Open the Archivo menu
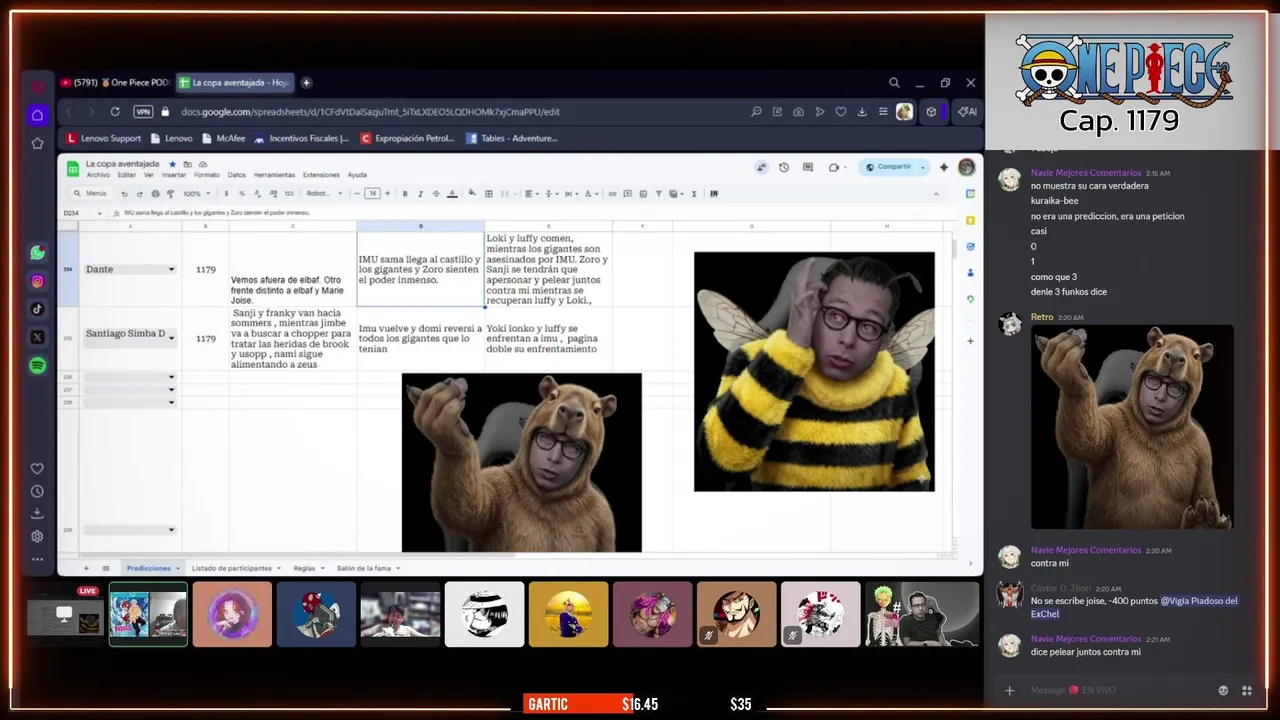This screenshot has width=1280, height=720. click(x=97, y=175)
